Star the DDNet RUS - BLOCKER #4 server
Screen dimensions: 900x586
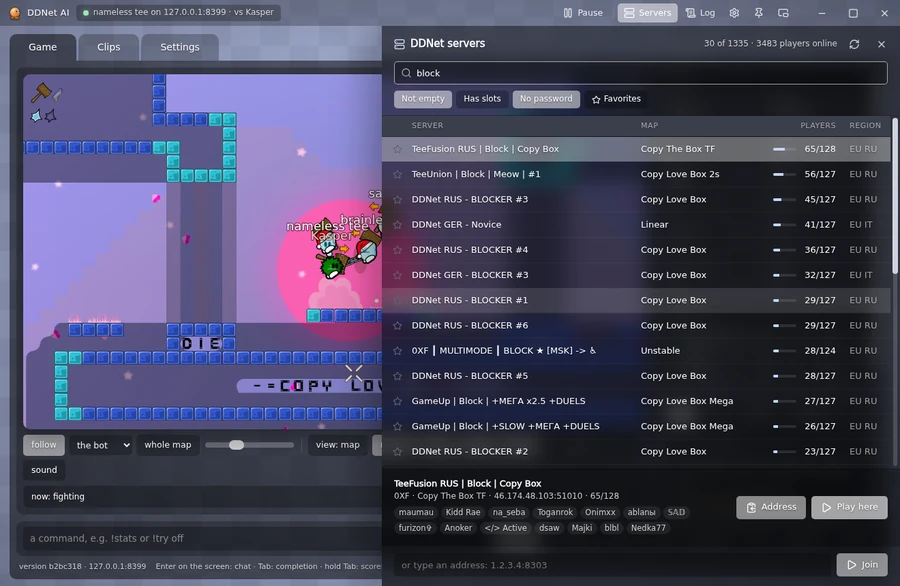(397, 250)
